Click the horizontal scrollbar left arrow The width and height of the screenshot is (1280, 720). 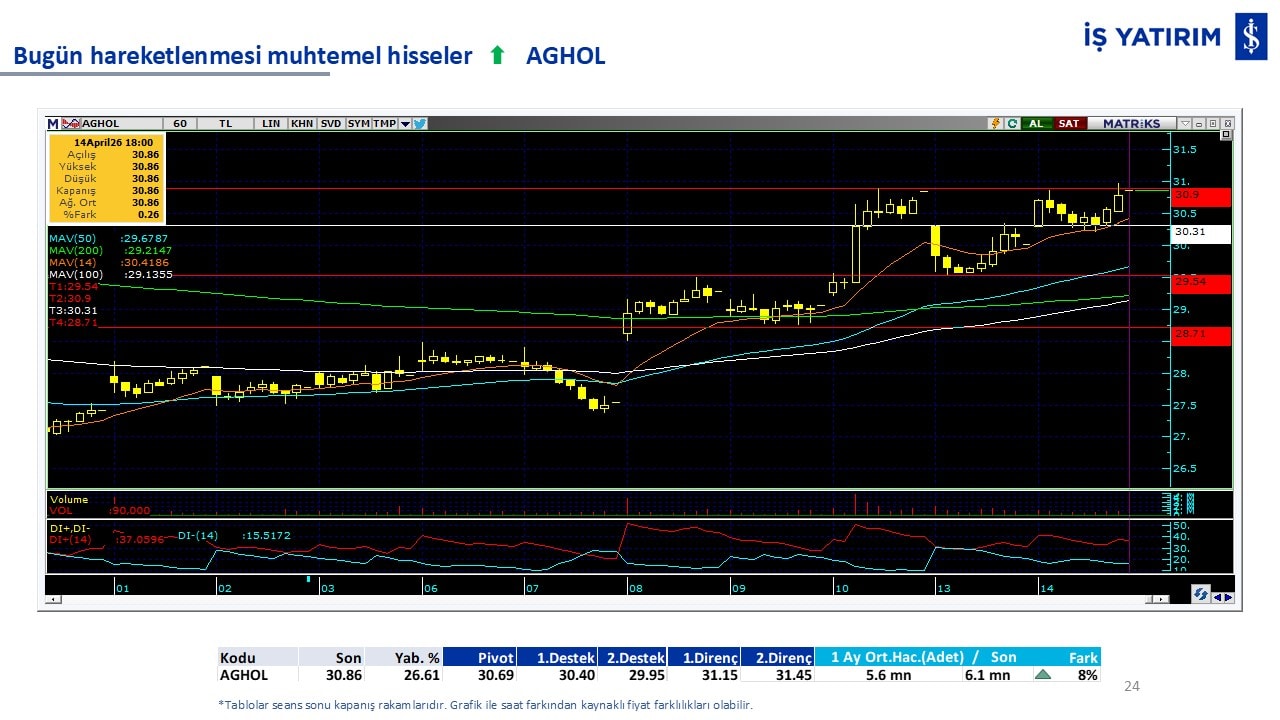point(52,600)
